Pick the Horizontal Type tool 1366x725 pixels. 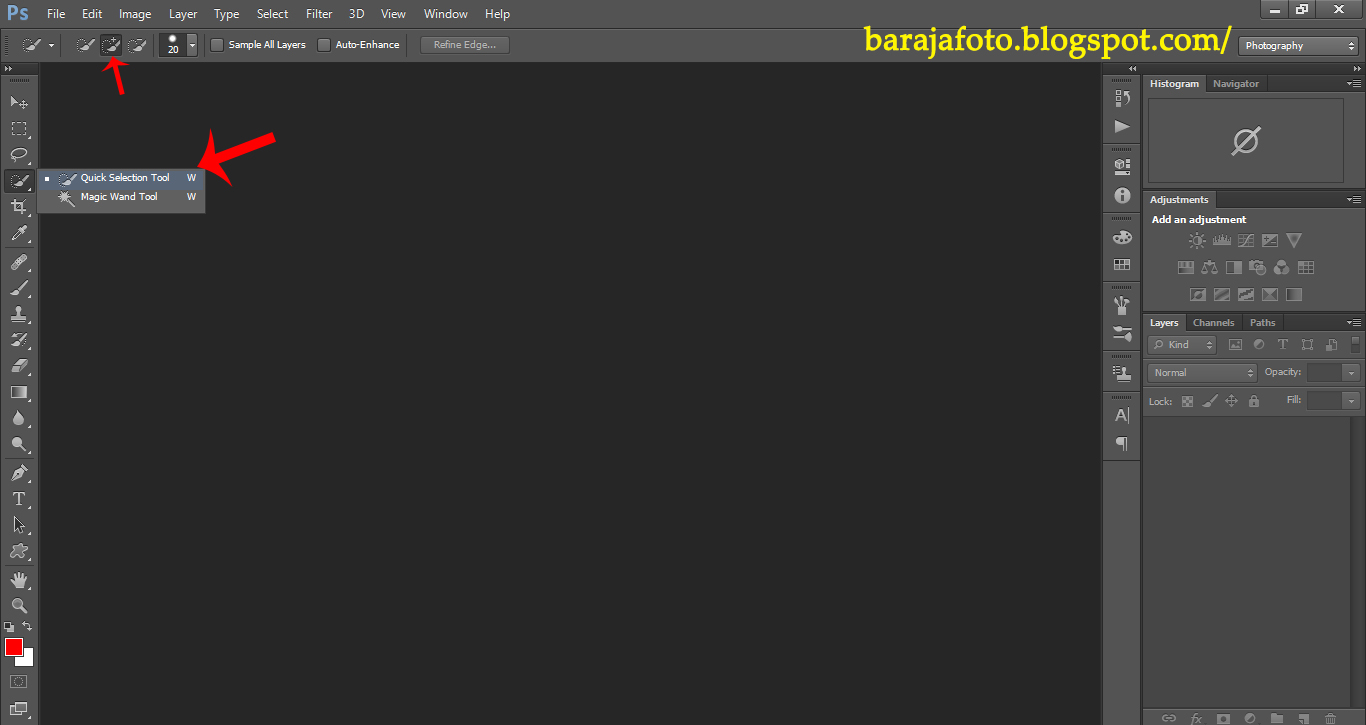point(19,497)
